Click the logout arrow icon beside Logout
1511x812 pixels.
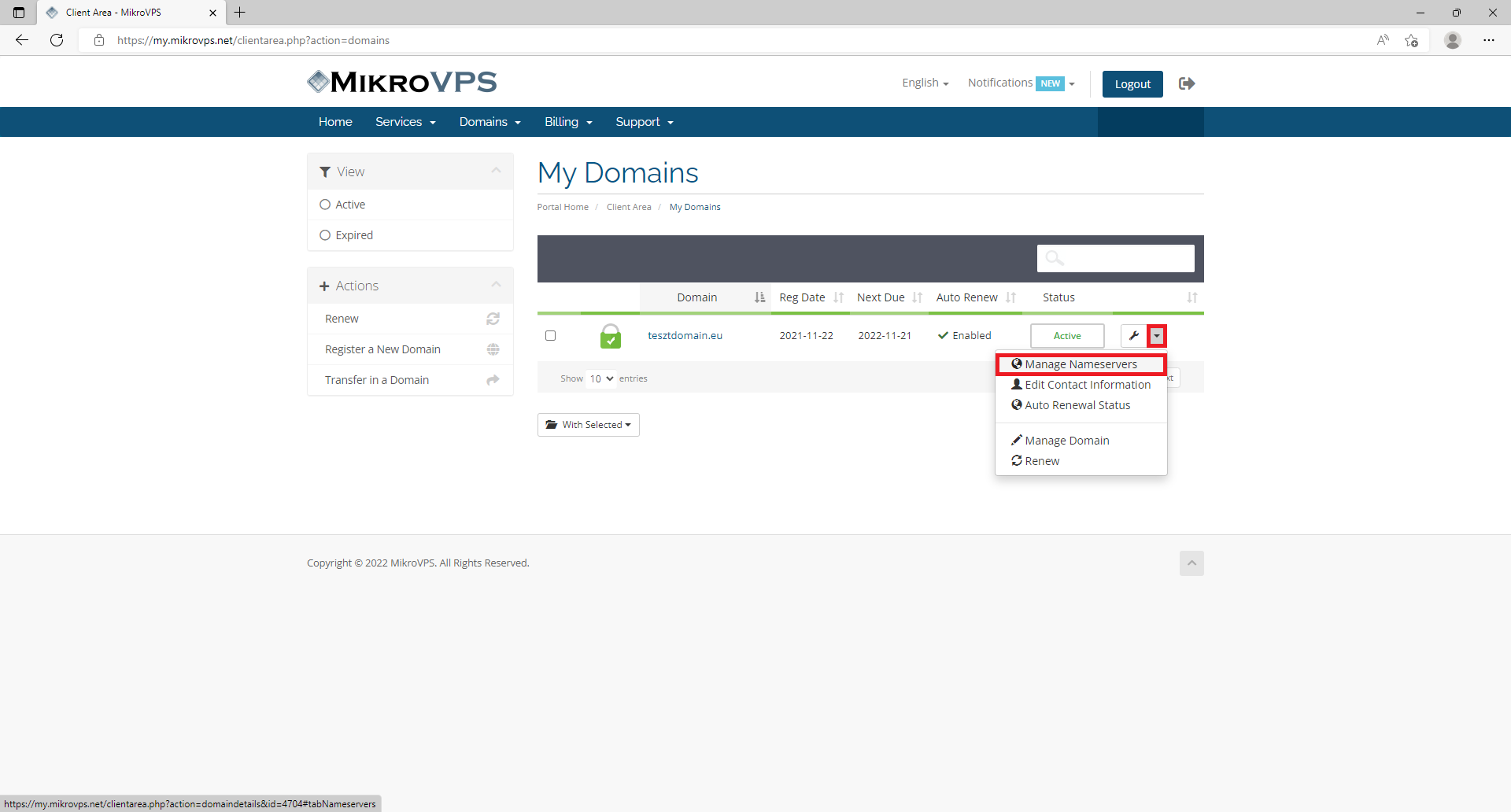click(x=1187, y=83)
